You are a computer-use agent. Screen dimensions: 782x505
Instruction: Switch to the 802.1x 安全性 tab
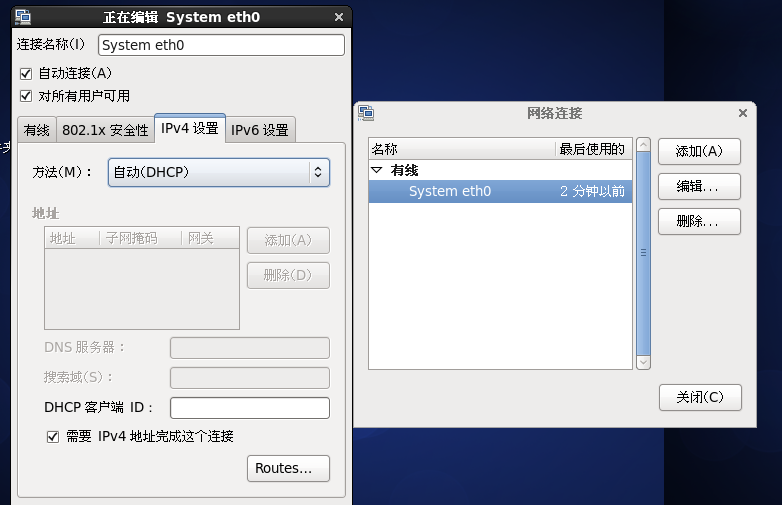pos(105,130)
